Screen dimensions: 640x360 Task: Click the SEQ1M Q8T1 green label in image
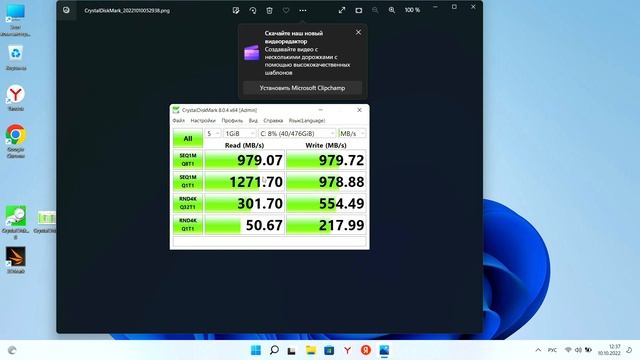click(188, 160)
